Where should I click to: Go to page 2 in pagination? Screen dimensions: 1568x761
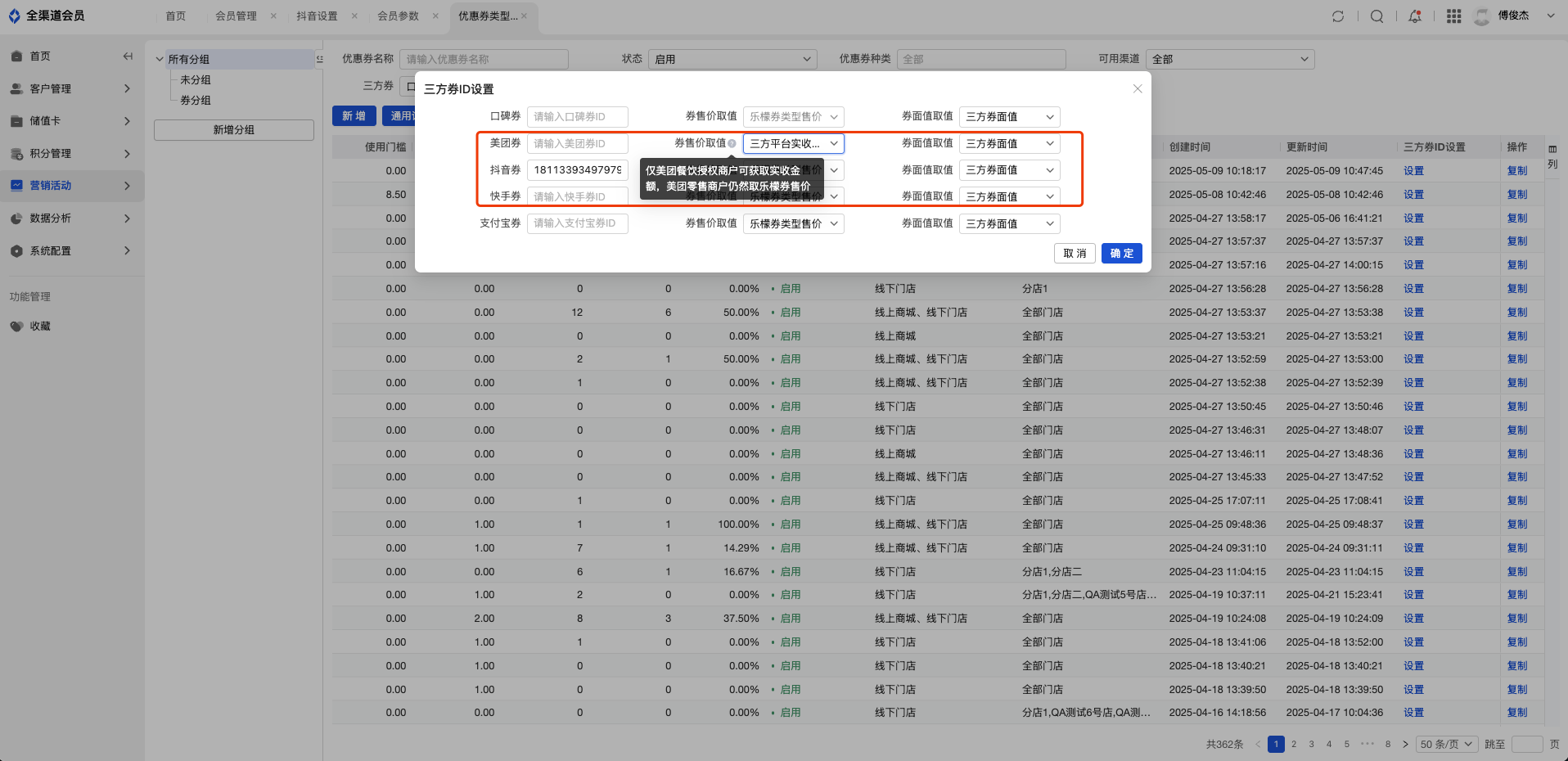click(x=1294, y=744)
